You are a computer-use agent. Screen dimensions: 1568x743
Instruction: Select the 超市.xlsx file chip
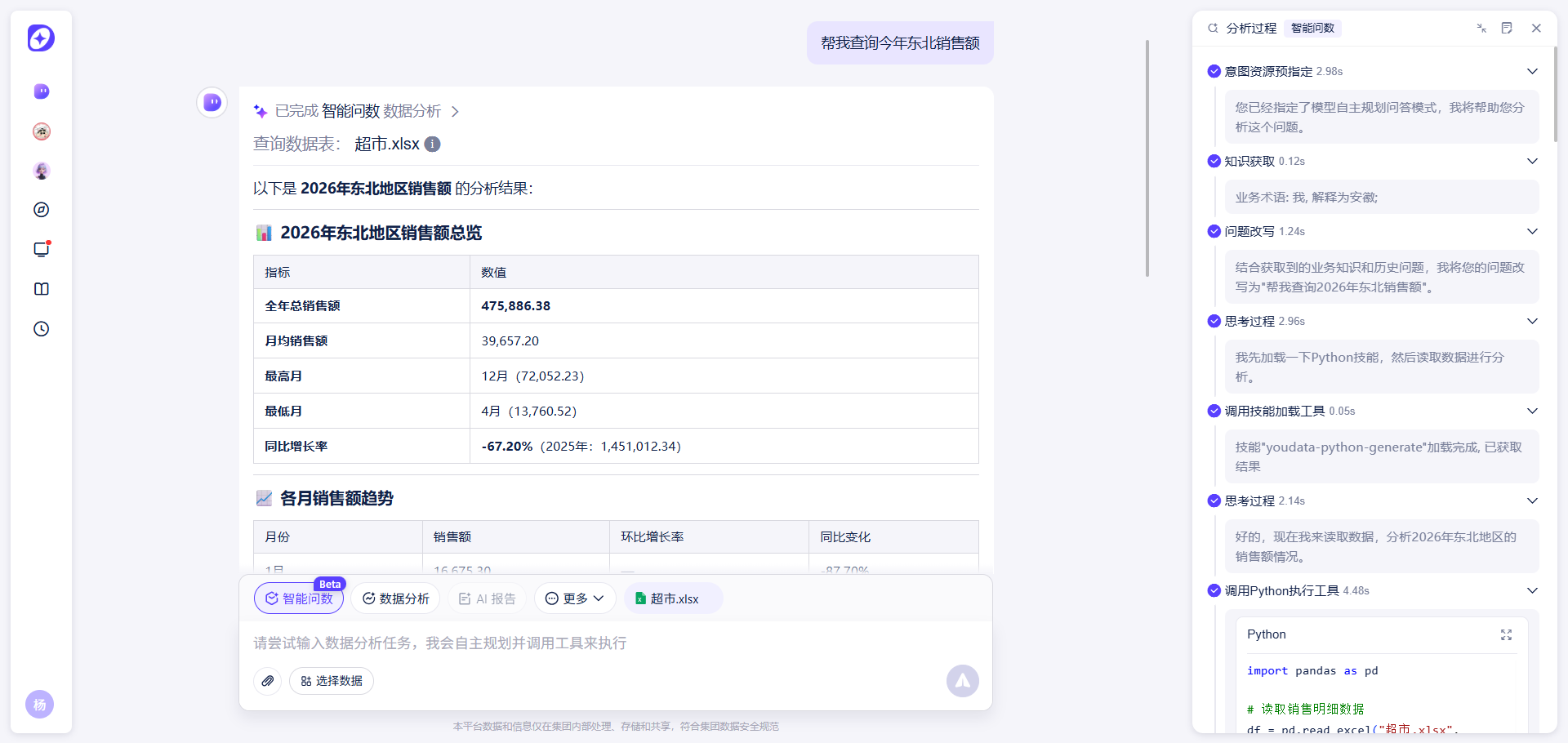(x=674, y=598)
